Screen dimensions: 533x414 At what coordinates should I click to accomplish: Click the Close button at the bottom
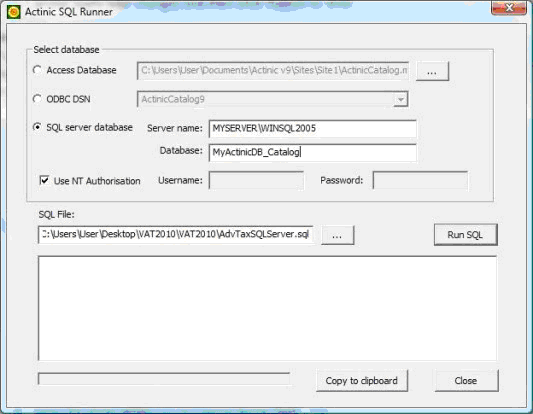tap(466, 381)
